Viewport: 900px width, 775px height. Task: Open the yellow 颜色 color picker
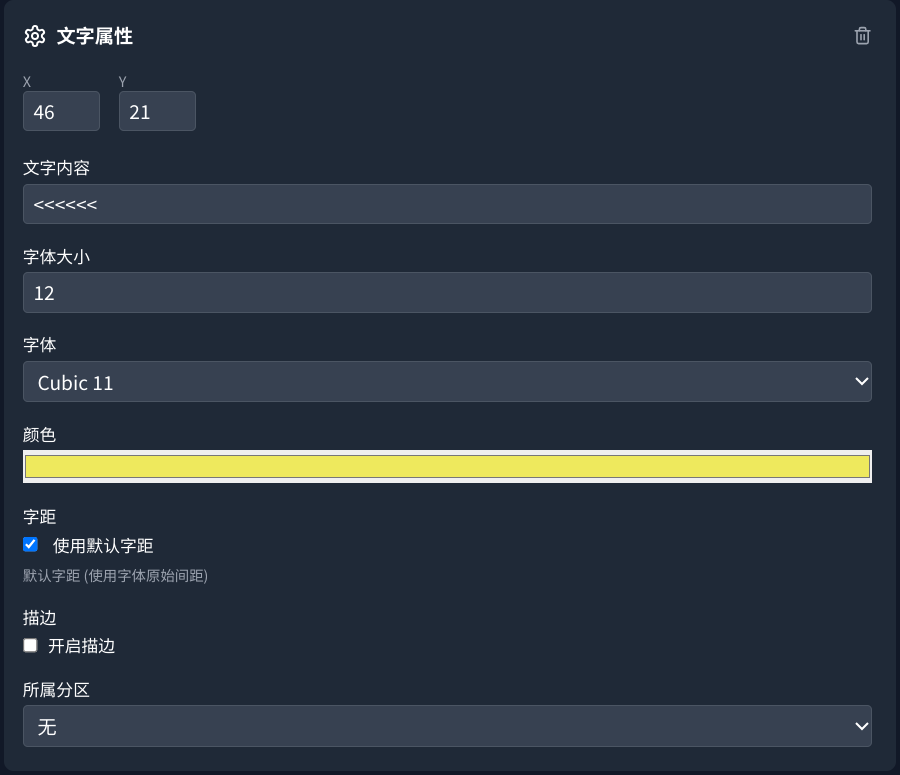pos(447,467)
